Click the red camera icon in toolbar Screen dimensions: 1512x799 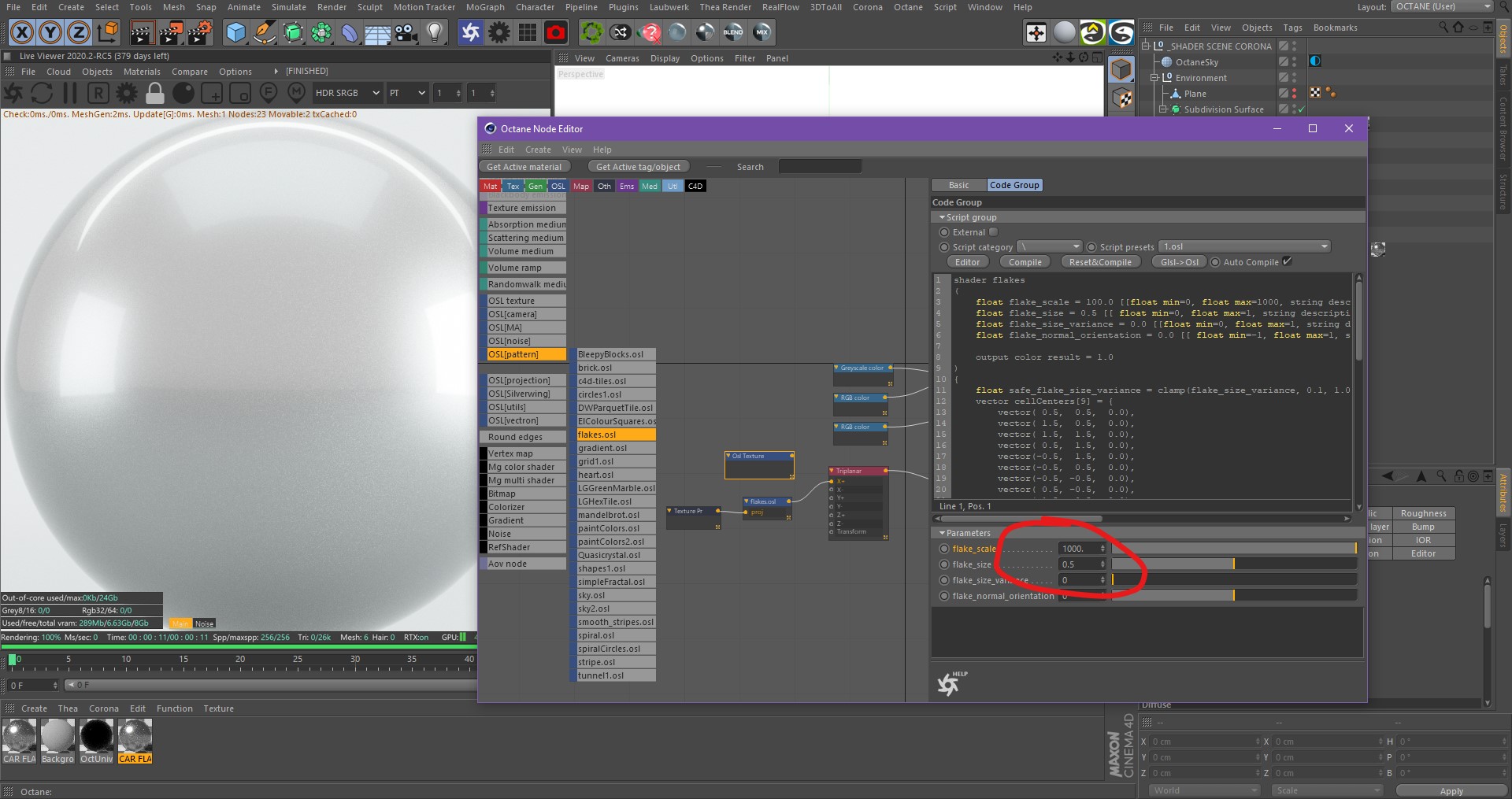(x=556, y=32)
